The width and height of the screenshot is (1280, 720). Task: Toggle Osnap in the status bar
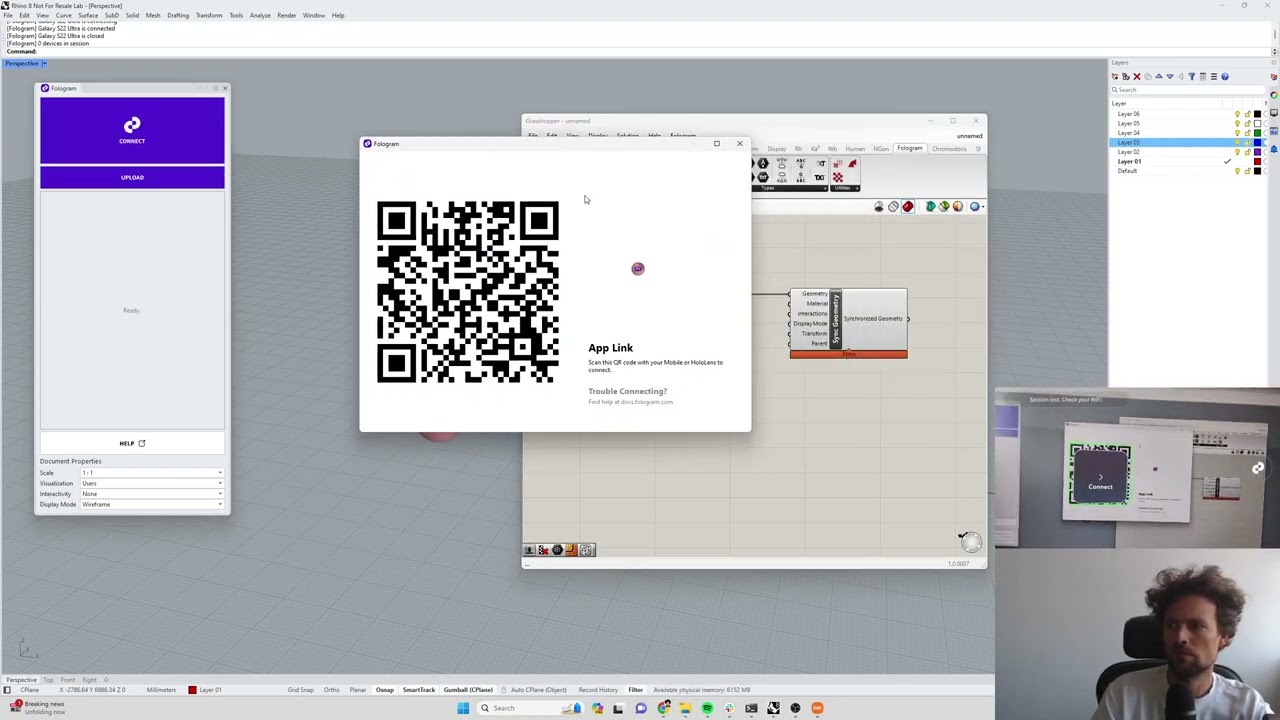pyautogui.click(x=385, y=690)
